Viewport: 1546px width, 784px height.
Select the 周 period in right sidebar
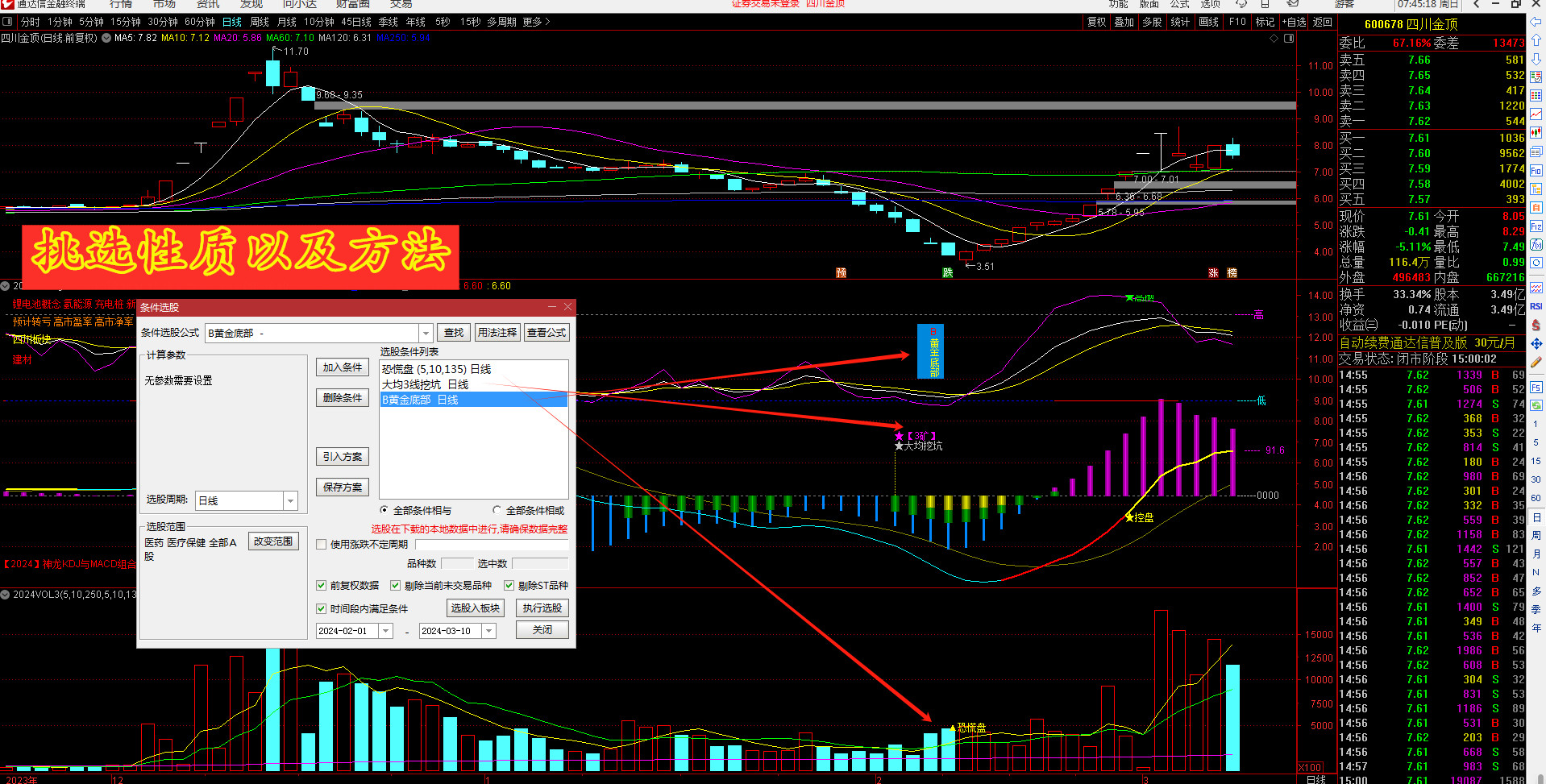click(1536, 536)
